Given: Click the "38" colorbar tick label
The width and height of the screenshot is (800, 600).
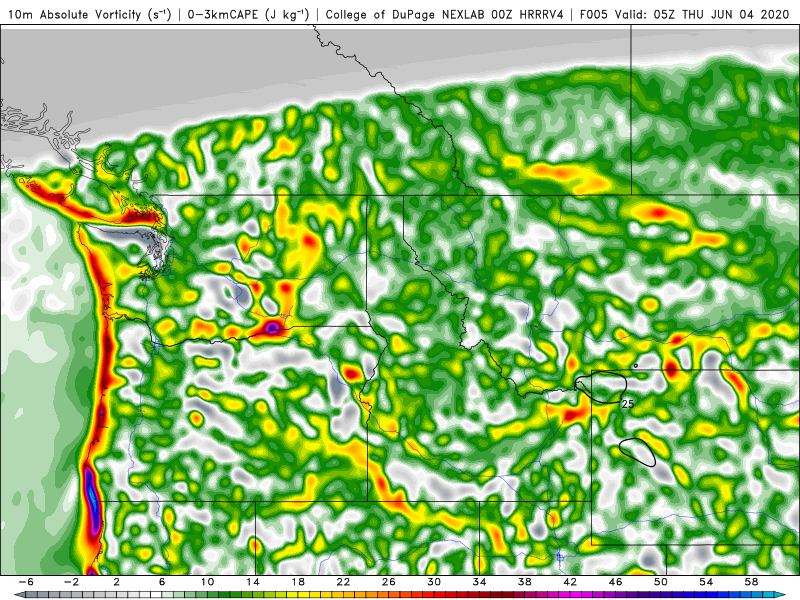Looking at the screenshot, I should tap(525, 582).
